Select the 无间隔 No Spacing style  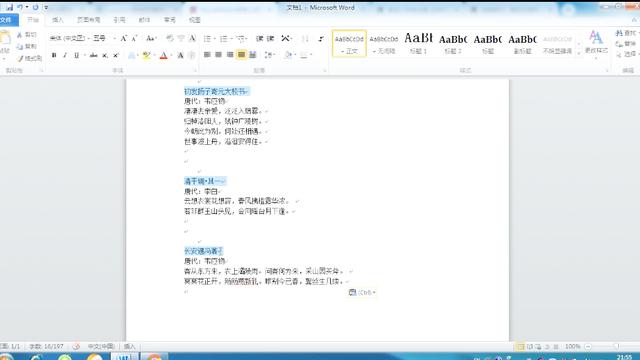(384, 43)
